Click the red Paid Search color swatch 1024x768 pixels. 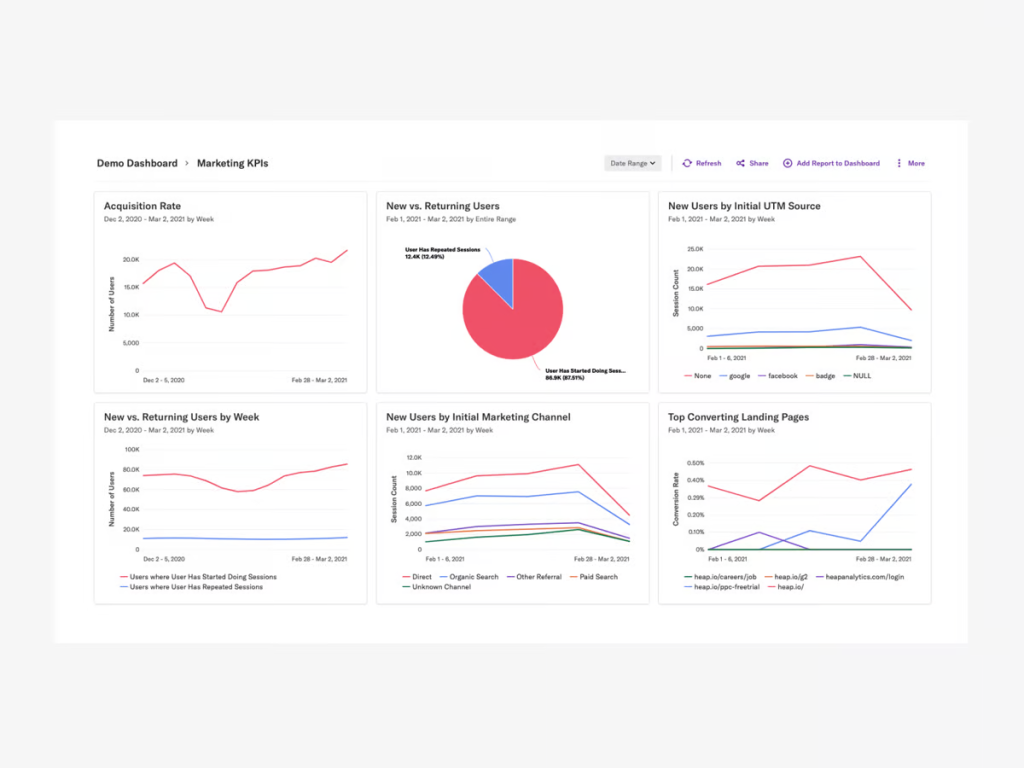pos(573,577)
